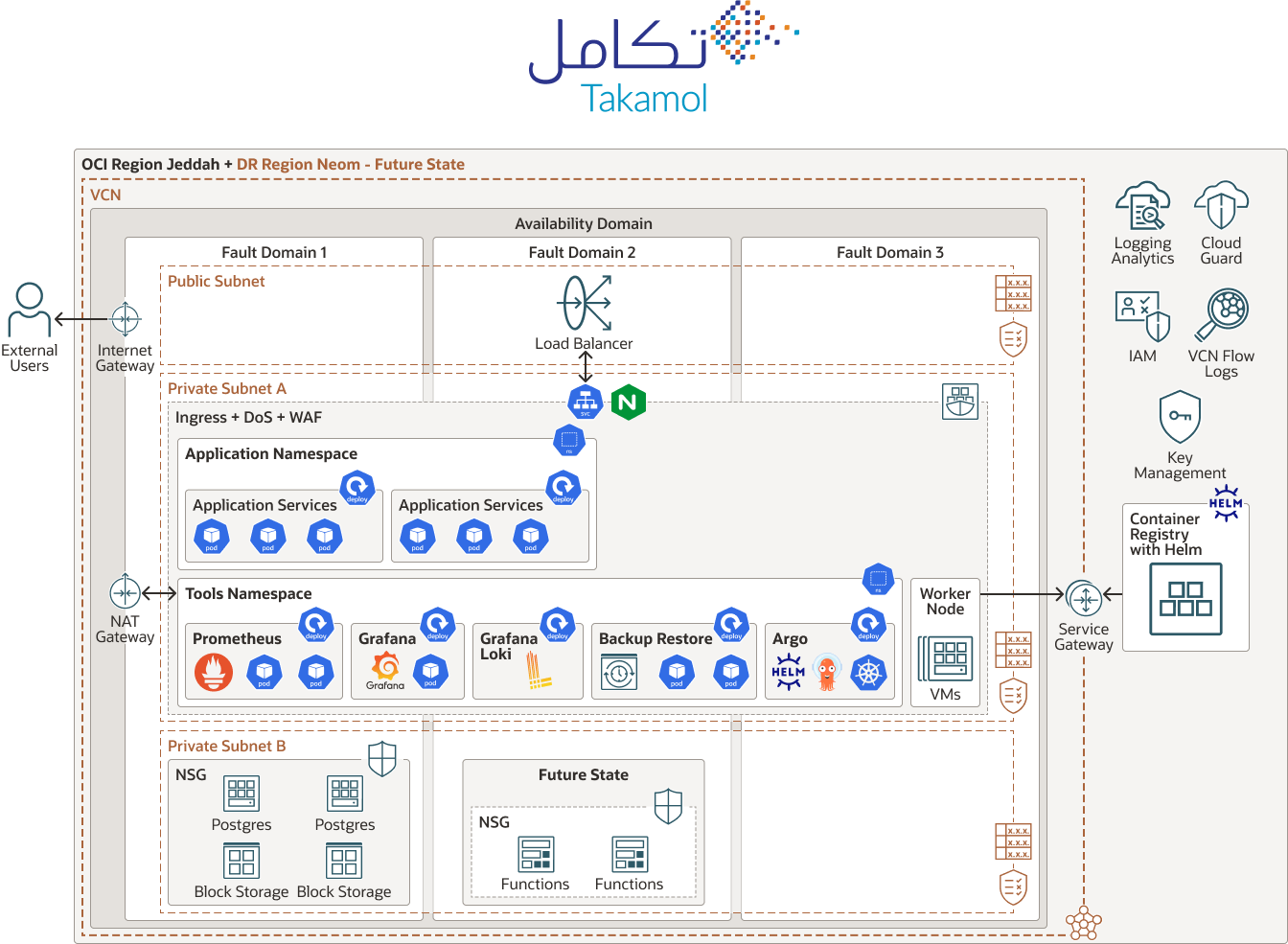Select the Availability Domain title bar

coord(586,223)
